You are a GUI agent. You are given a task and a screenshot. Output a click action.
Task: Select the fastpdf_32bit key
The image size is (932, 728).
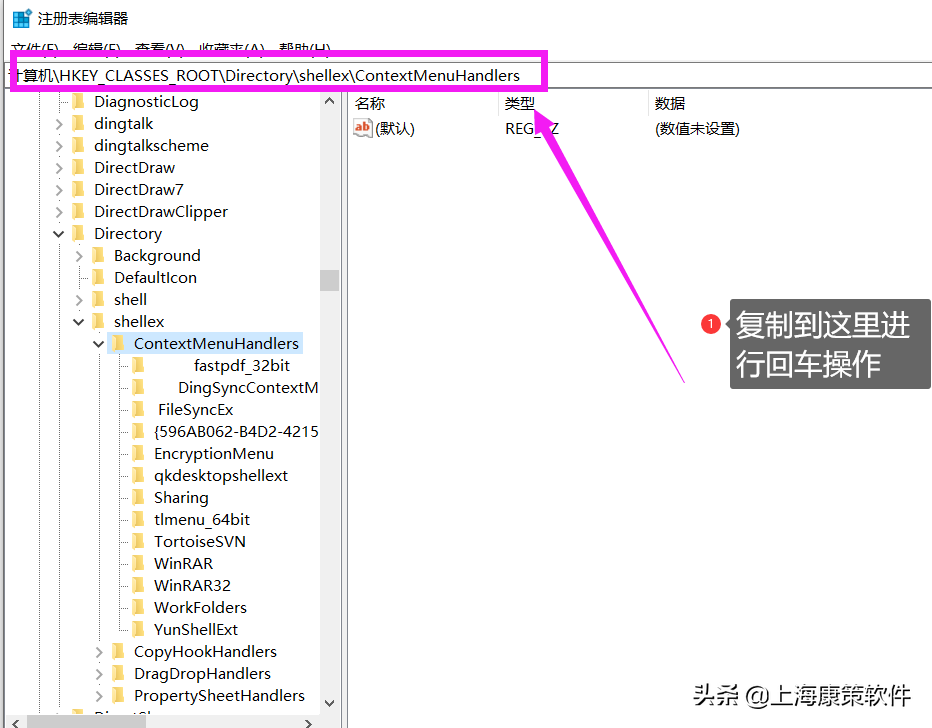pos(242,365)
